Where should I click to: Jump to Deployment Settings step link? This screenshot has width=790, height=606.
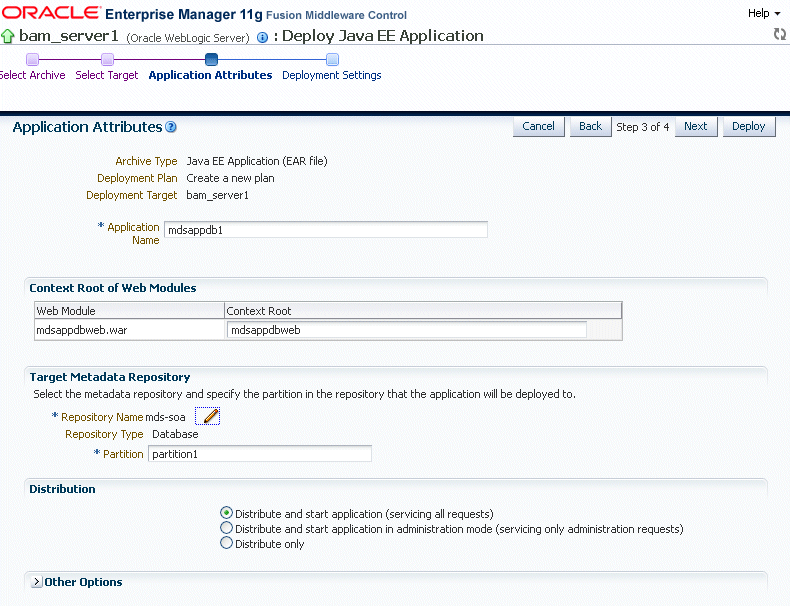332,75
